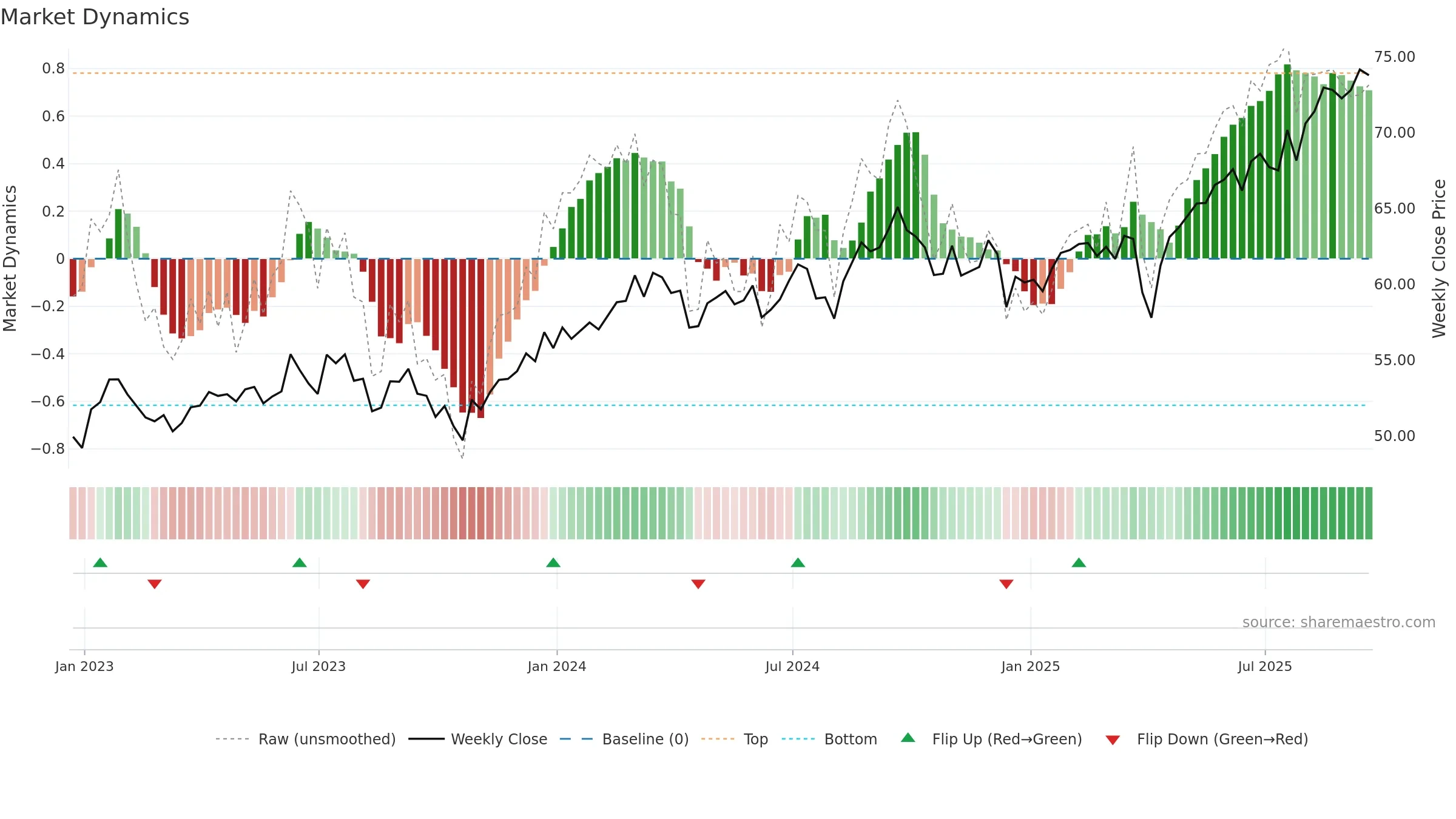Screen dimensions: 1456x819
Task: Click the 0.8 left axis tick label
Action: [53, 69]
